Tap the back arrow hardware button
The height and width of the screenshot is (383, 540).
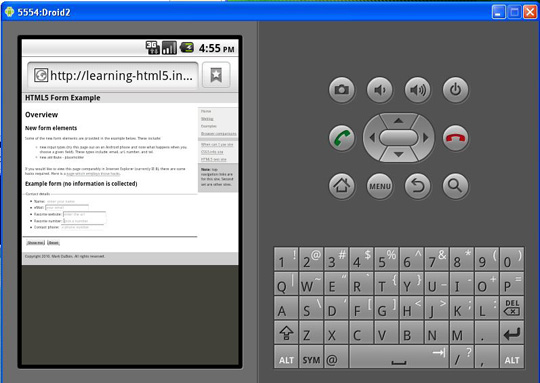417,186
